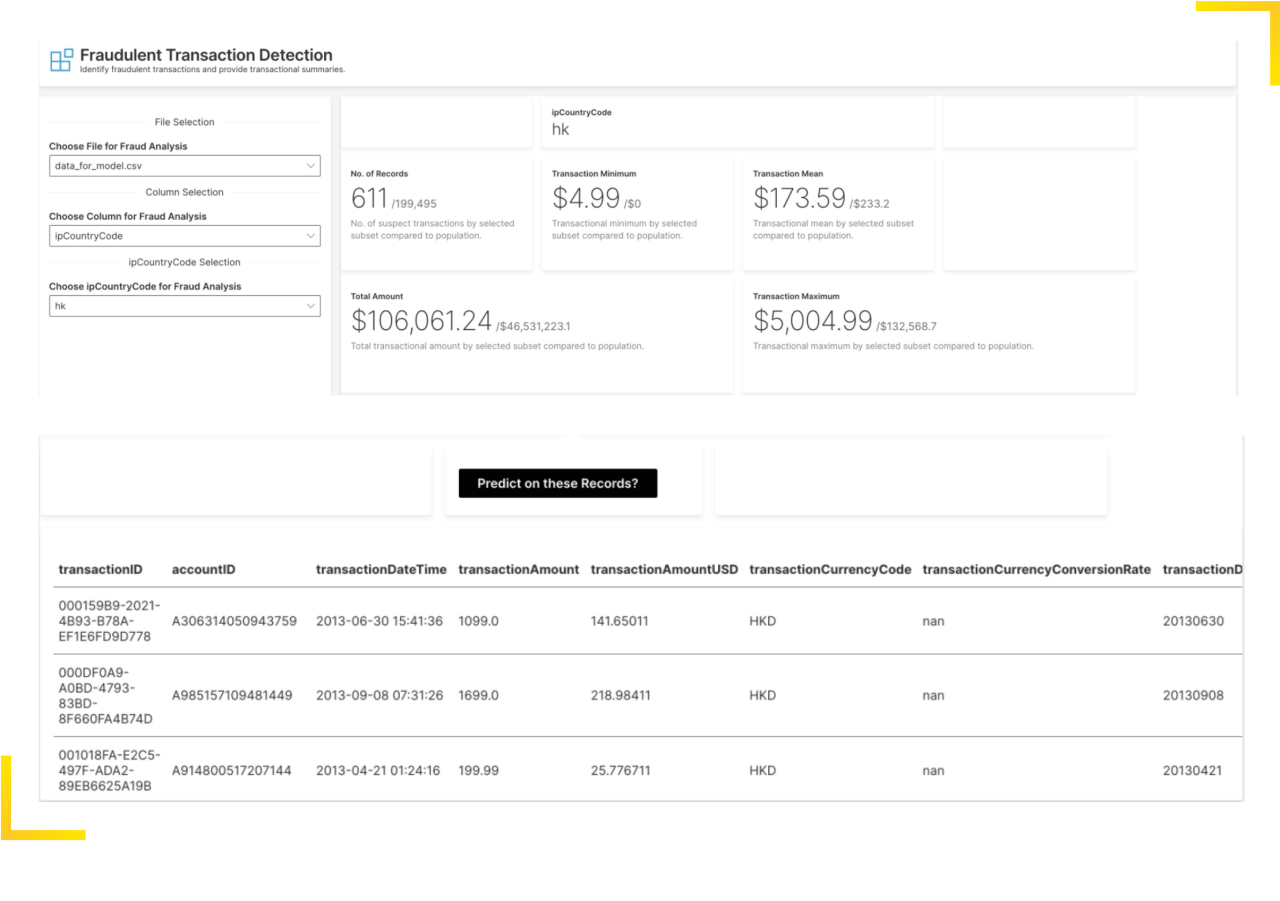Click the Fraudulent Transaction Detection logo icon
This screenshot has width=1280, height=901.
tap(60, 59)
